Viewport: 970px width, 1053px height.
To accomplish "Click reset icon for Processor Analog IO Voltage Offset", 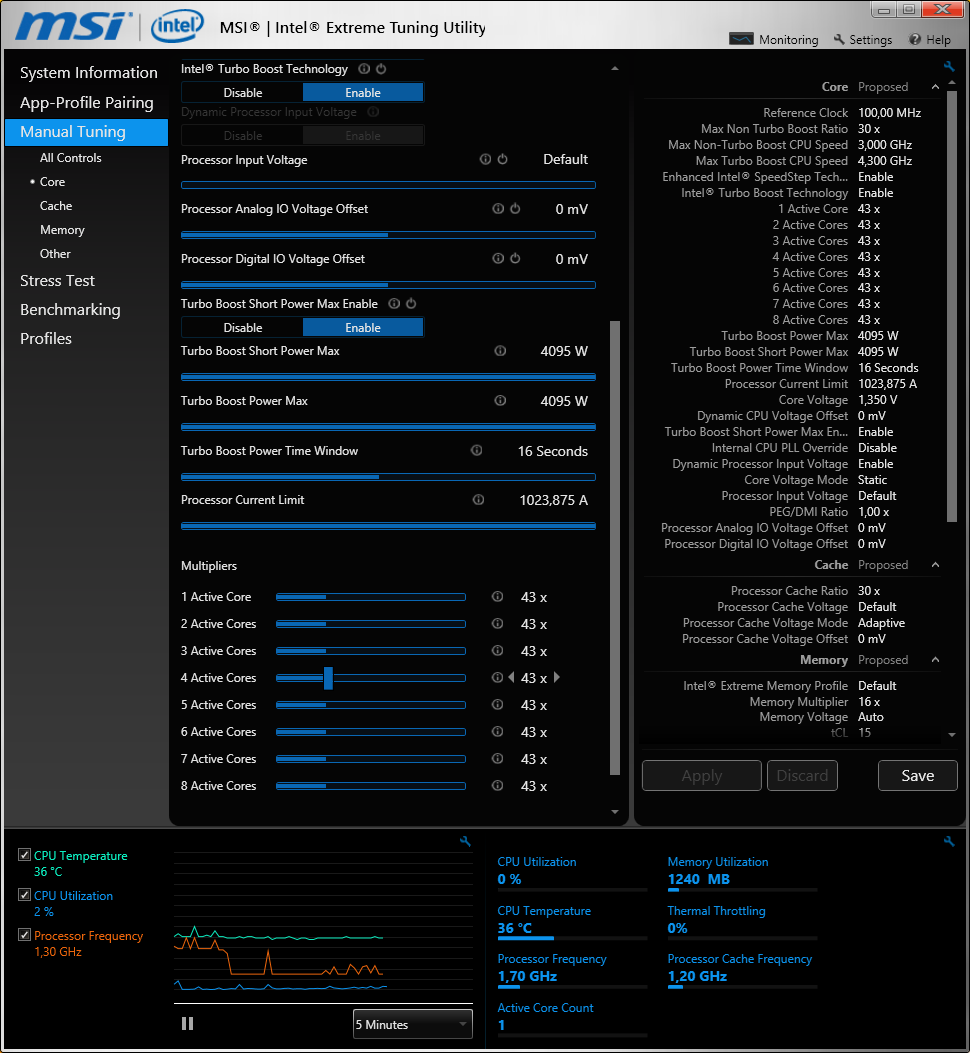I will coord(515,209).
